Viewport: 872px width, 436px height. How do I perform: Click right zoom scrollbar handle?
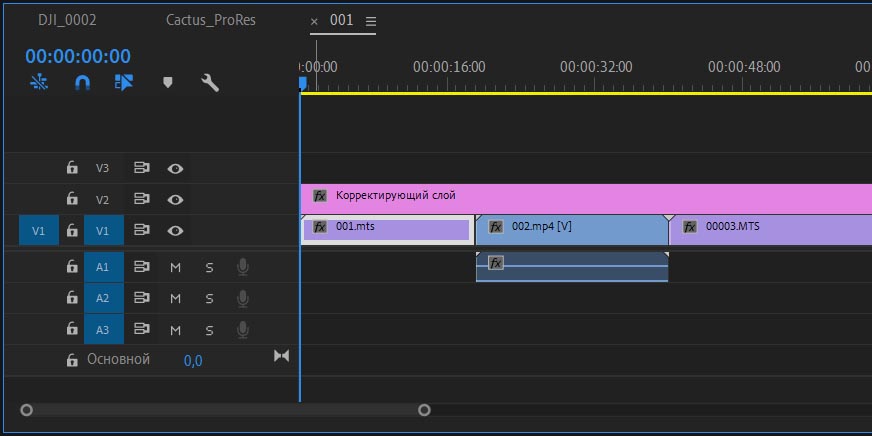coord(424,410)
